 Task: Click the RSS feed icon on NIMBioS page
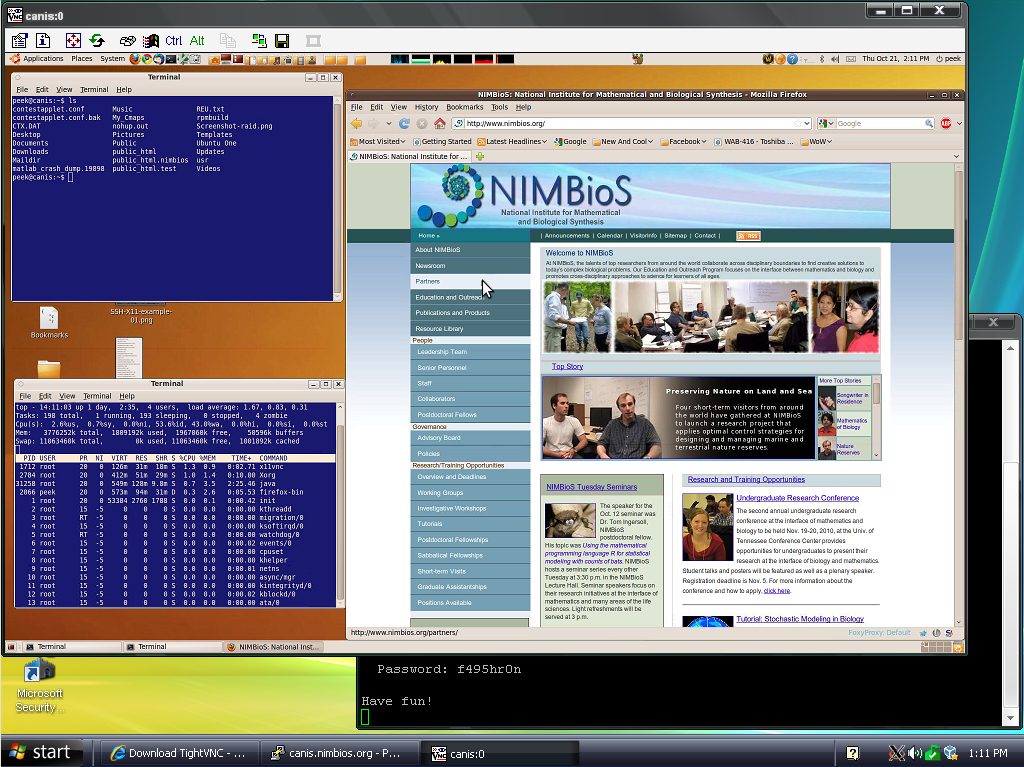tap(748, 236)
